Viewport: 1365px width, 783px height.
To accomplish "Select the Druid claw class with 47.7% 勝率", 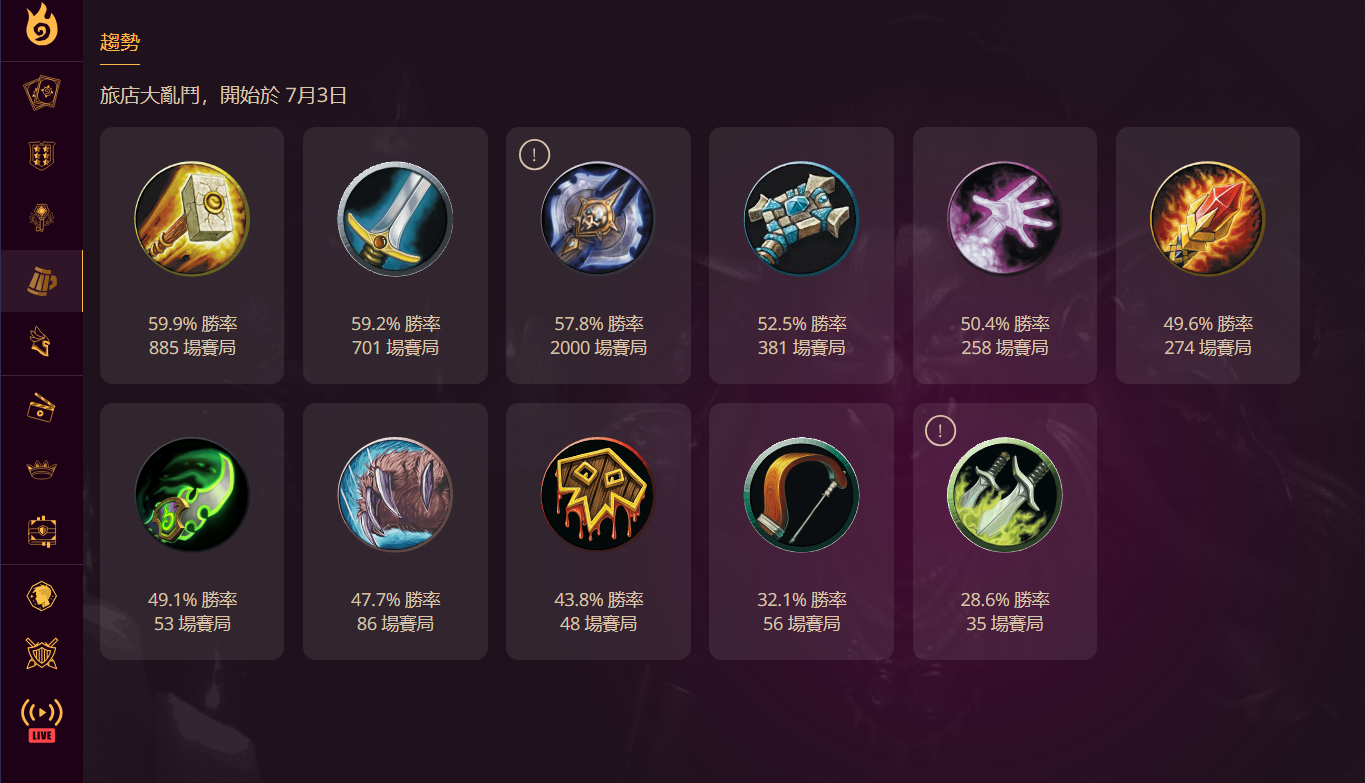I will [395, 531].
